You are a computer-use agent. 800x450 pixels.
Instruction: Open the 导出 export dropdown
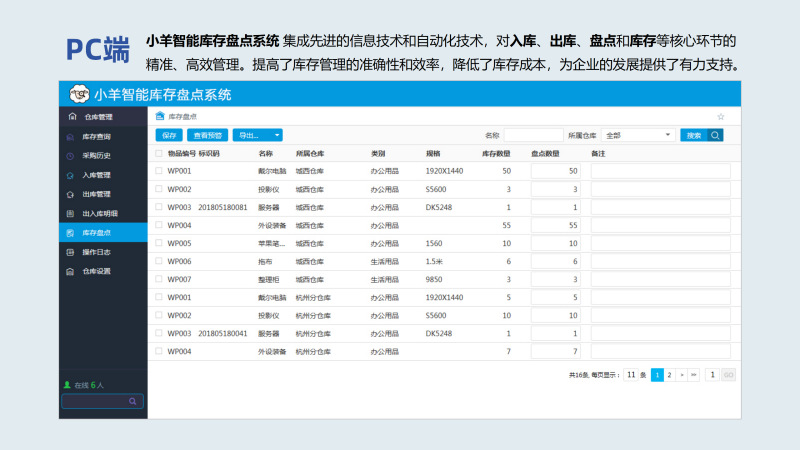(258, 135)
